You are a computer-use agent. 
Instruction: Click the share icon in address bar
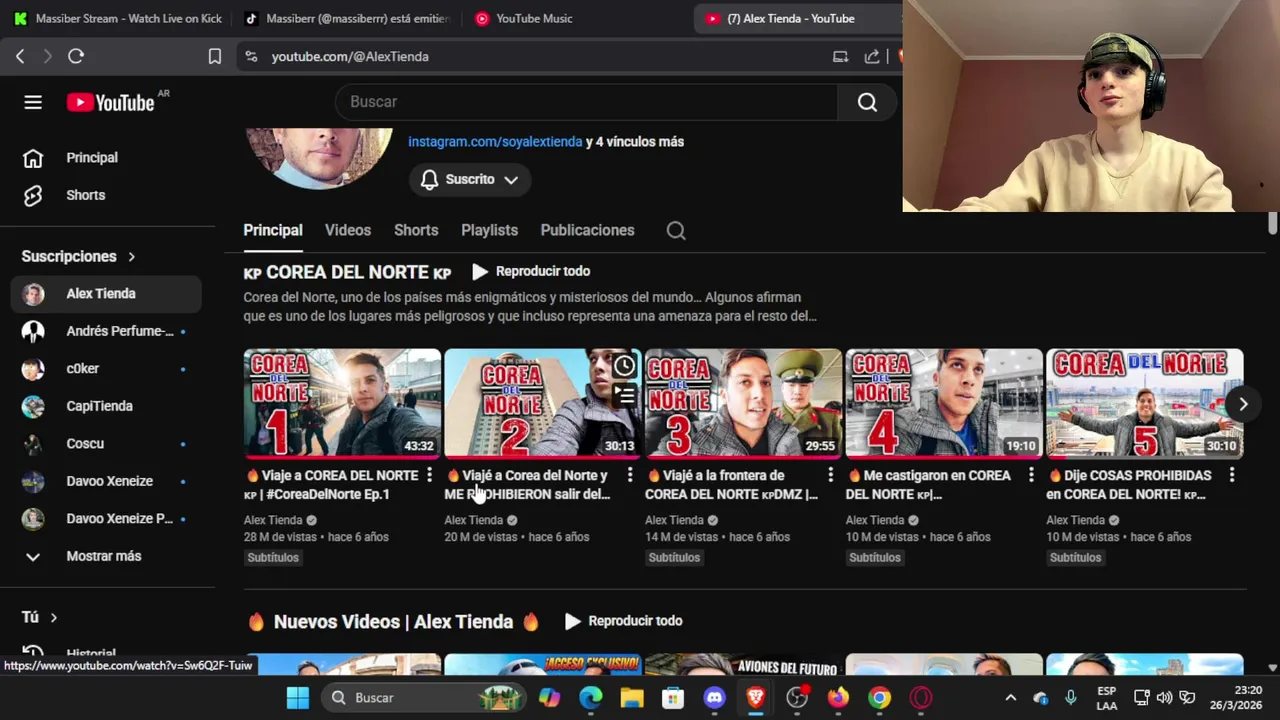(x=872, y=57)
